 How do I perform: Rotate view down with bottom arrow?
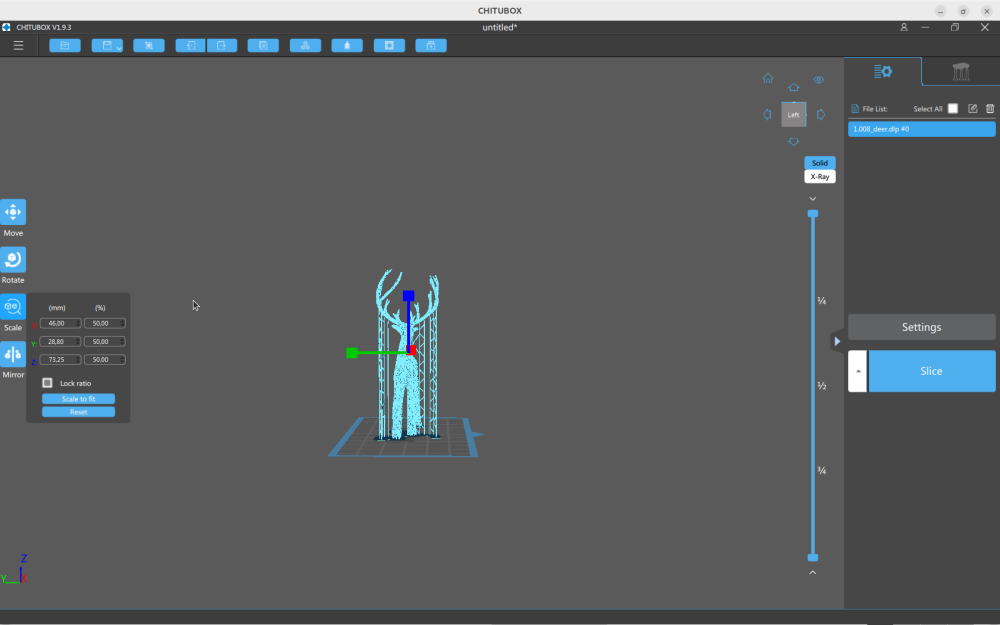point(793,142)
